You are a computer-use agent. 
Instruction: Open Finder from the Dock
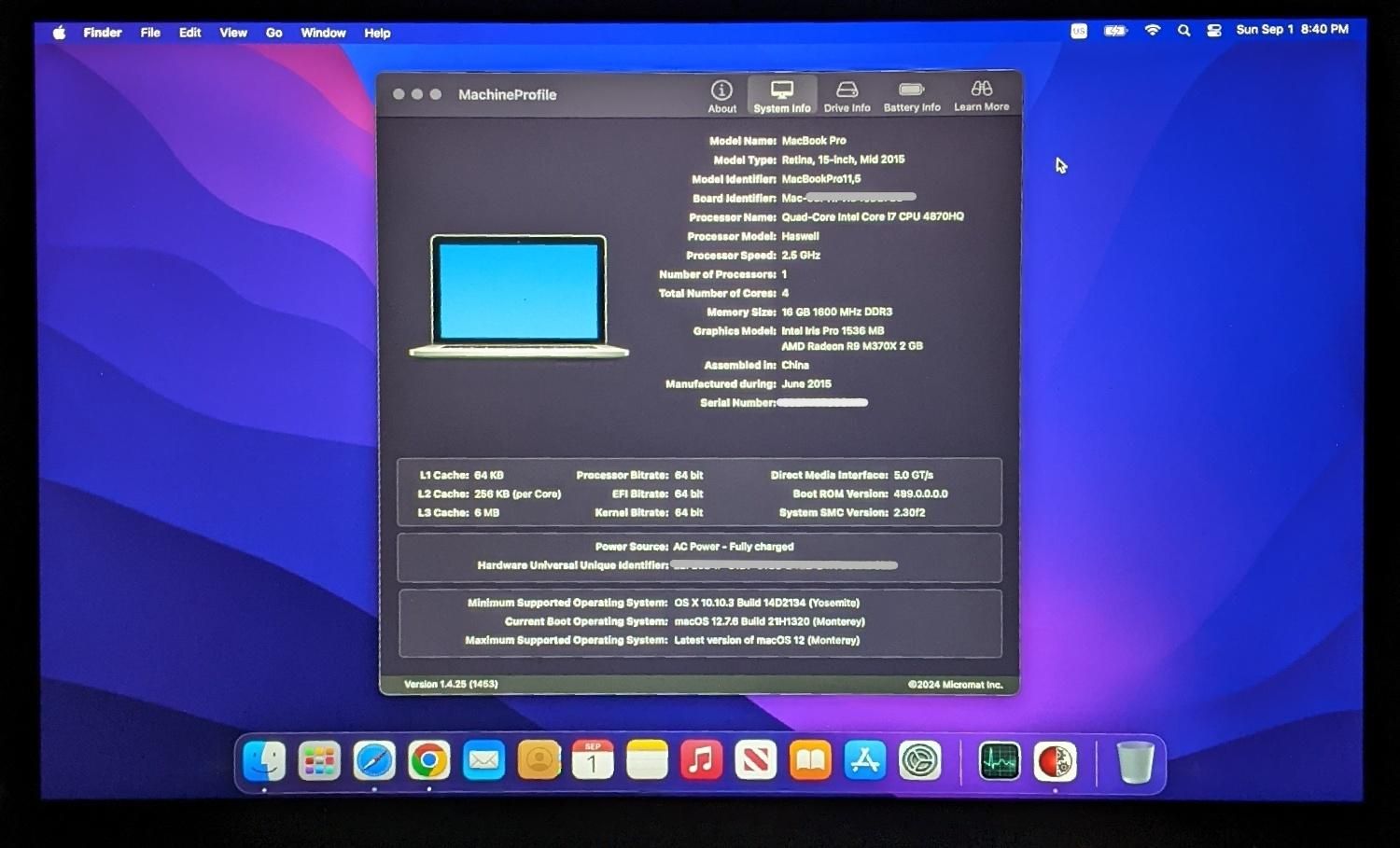pyautogui.click(x=264, y=761)
